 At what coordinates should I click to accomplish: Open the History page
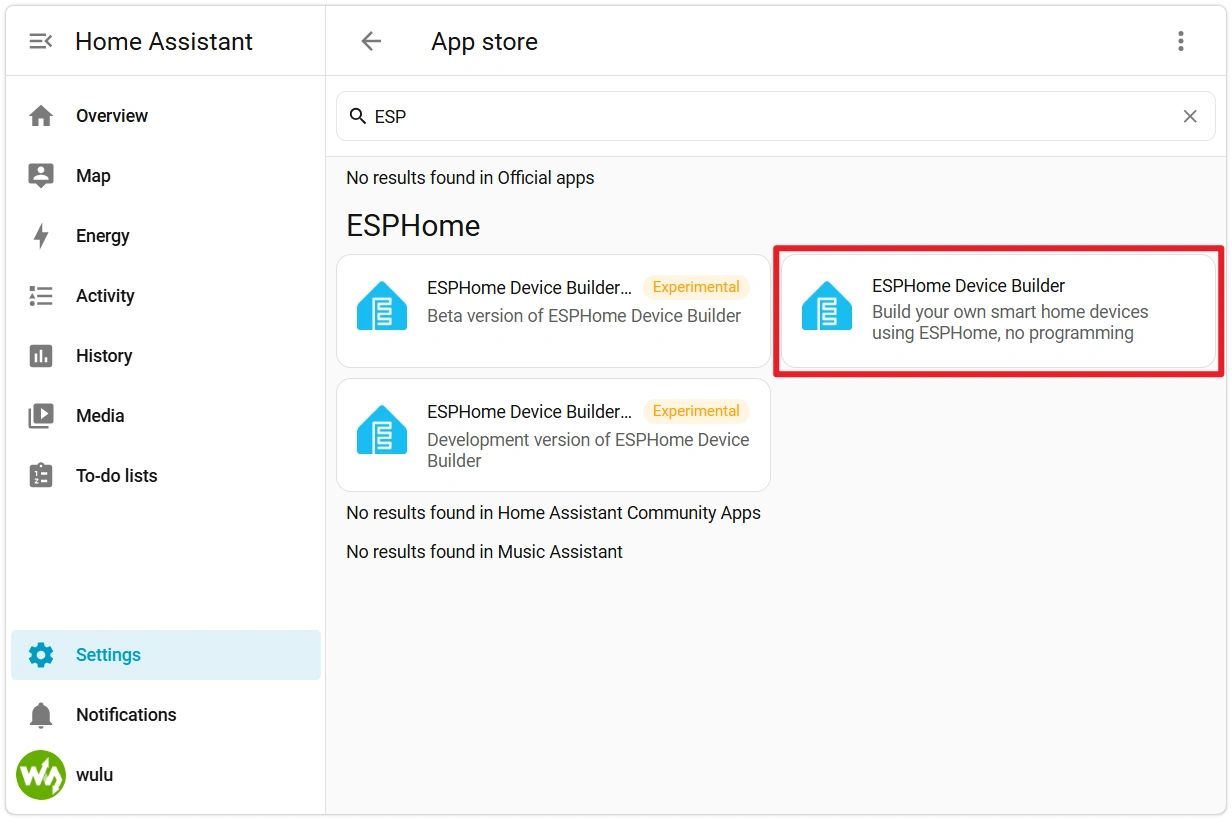tap(166, 356)
